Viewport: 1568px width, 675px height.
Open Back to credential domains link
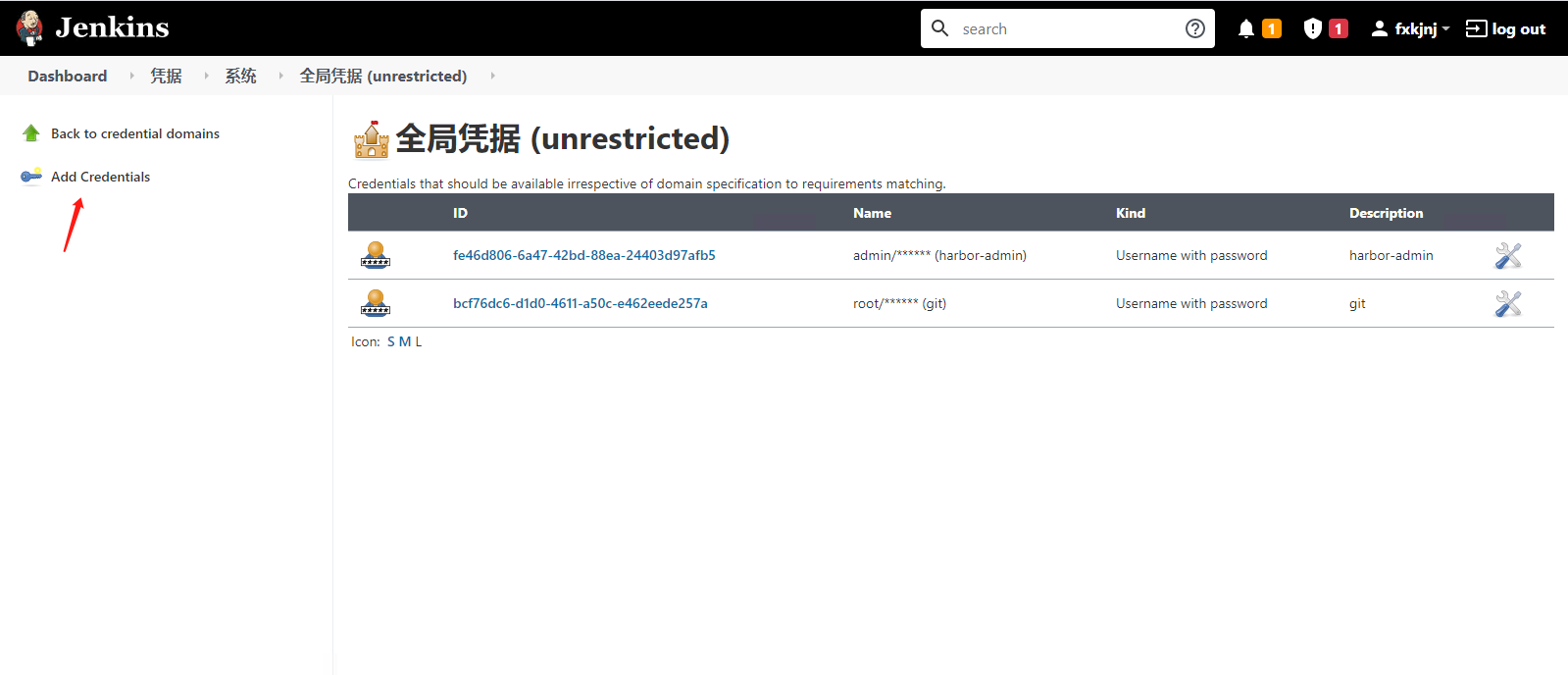pyautogui.click(x=135, y=133)
